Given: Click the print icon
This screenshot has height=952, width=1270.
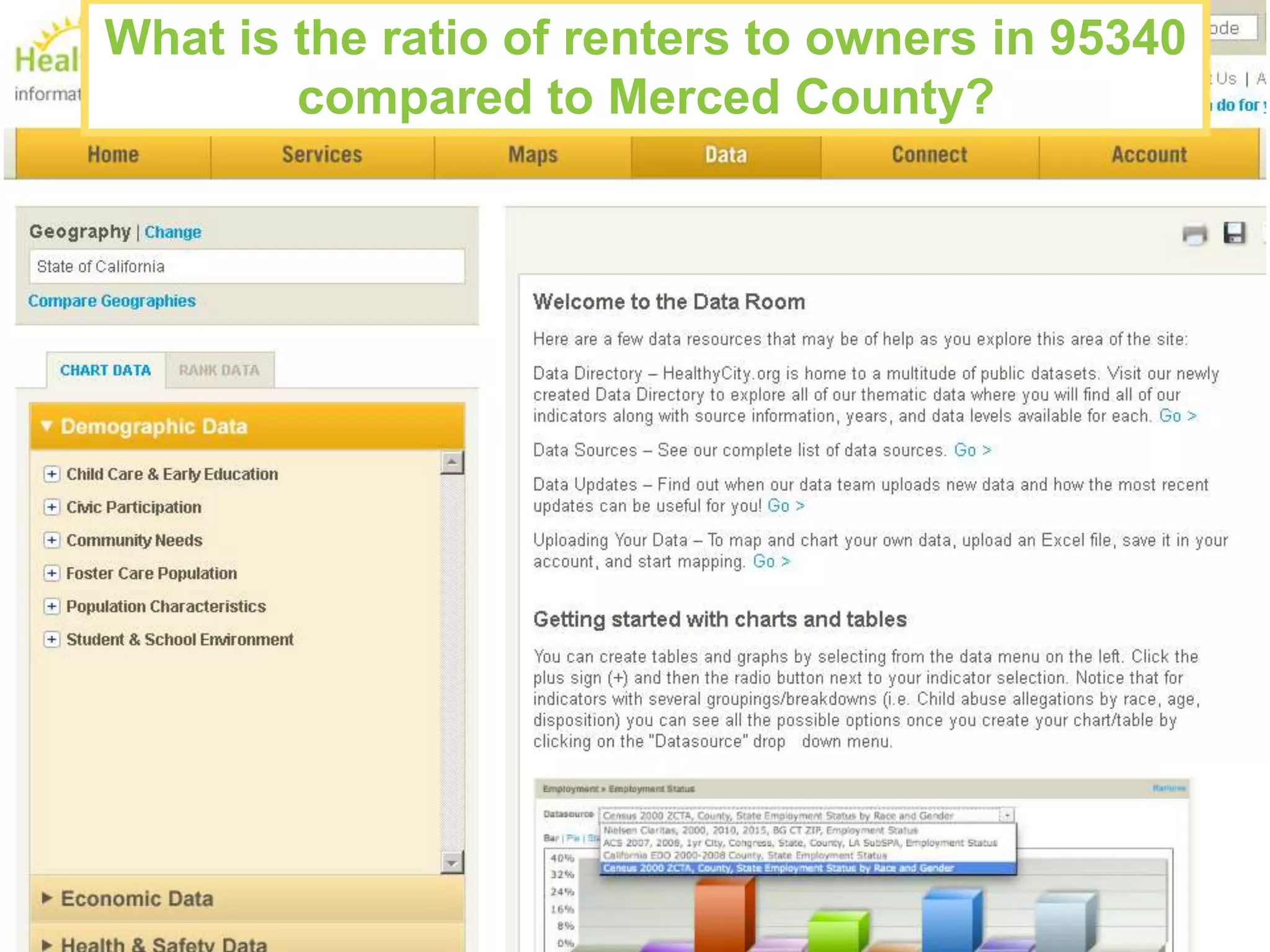Looking at the screenshot, I should coord(1194,234).
